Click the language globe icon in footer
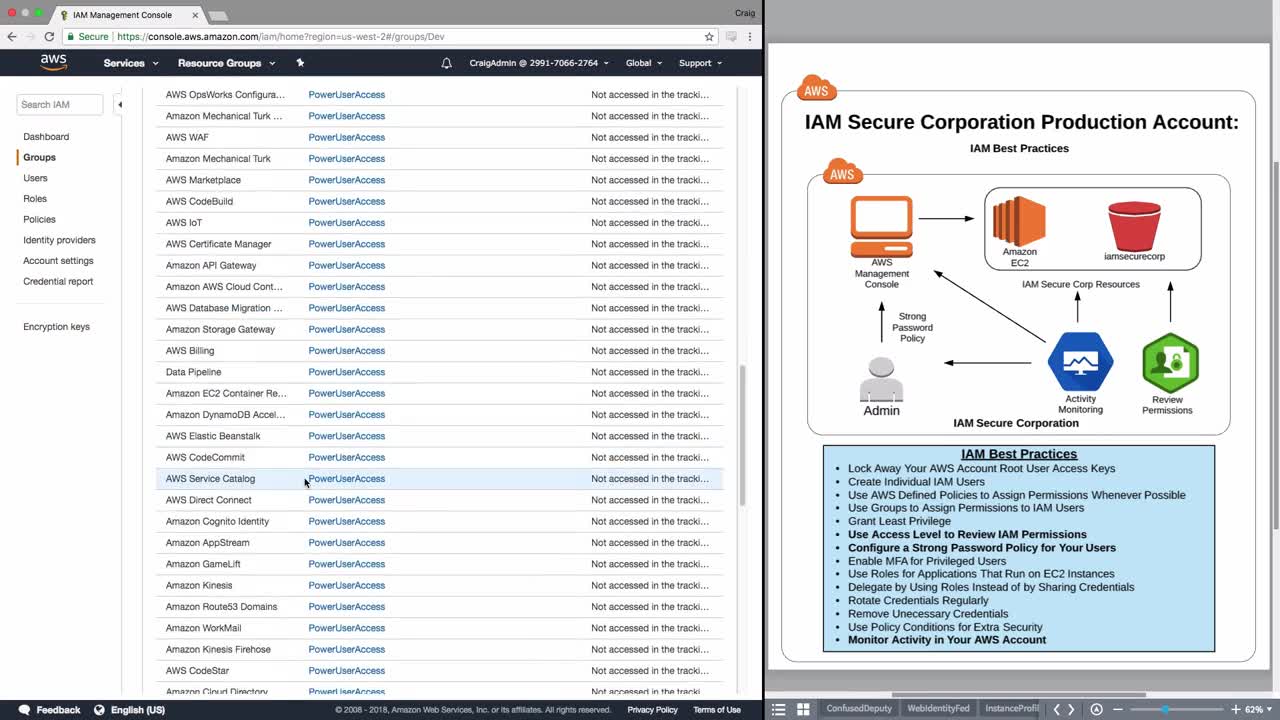Viewport: 1280px width, 720px height. pos(99,710)
